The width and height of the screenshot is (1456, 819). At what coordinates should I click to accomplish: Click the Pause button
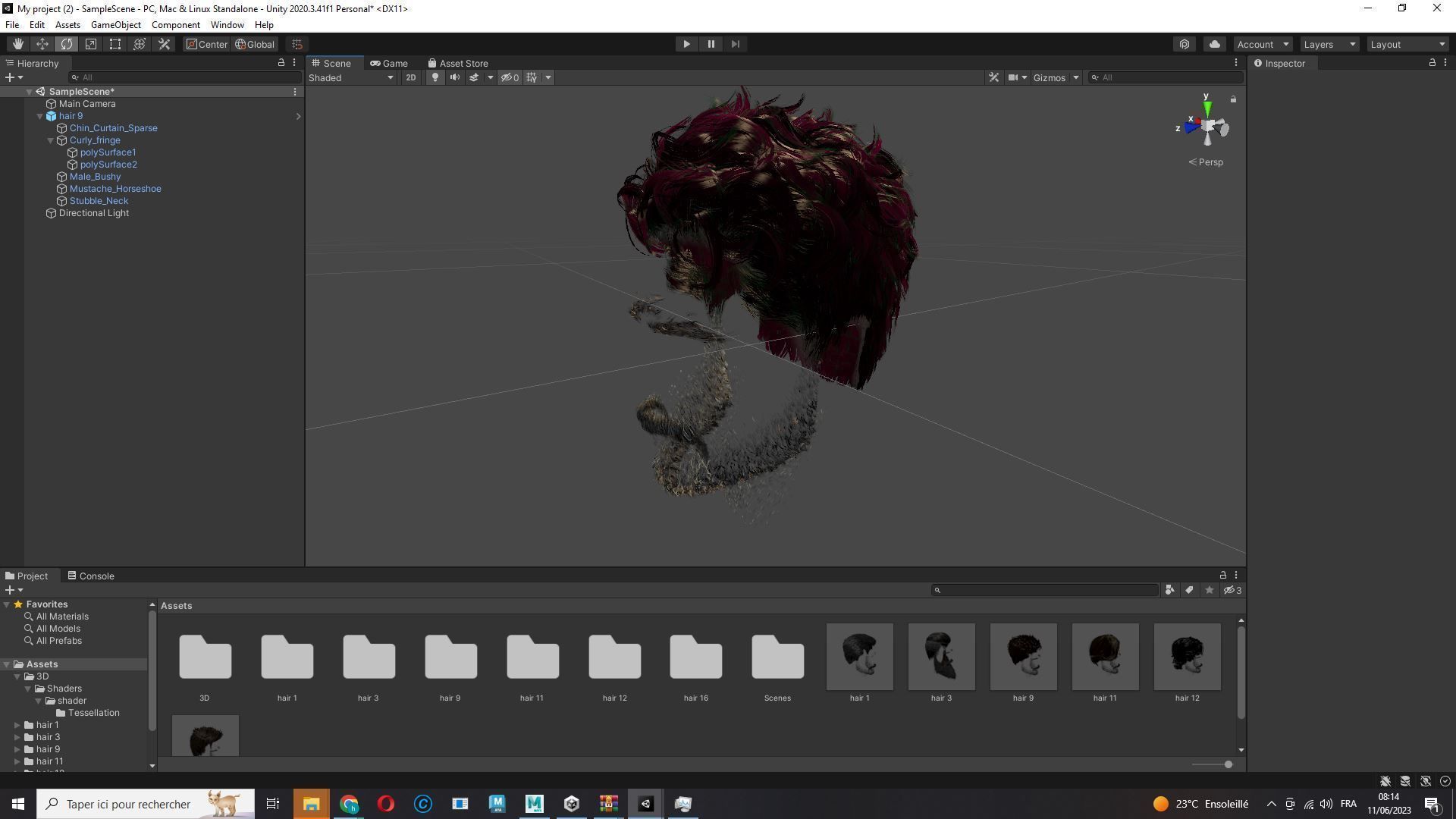point(711,44)
